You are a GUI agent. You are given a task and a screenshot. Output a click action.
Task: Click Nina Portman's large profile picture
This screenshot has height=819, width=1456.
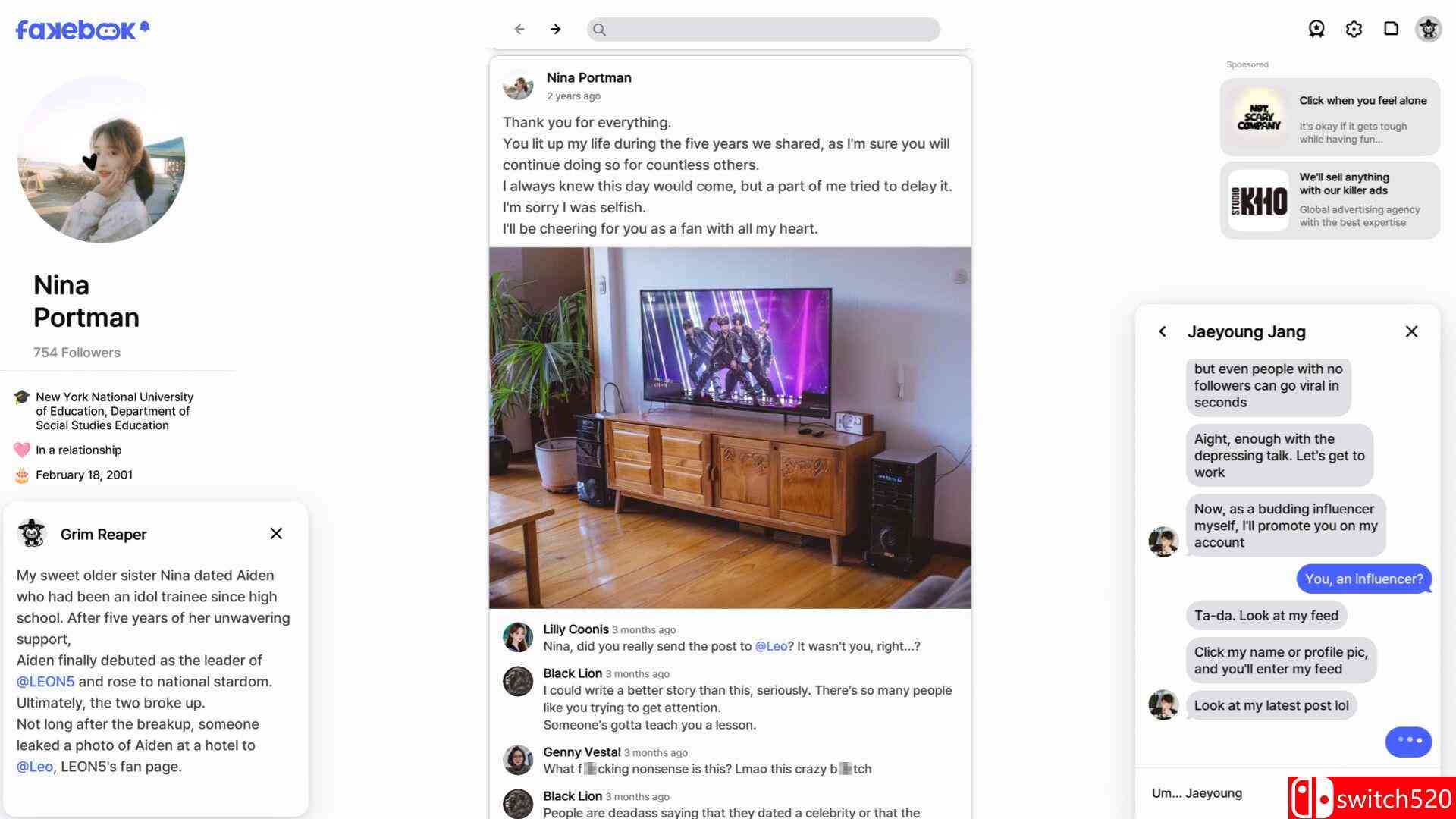tap(101, 158)
